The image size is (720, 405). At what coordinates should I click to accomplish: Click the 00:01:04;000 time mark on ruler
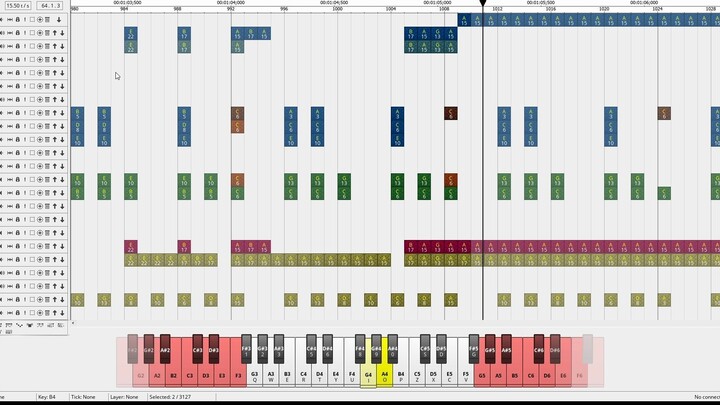tap(231, 3)
